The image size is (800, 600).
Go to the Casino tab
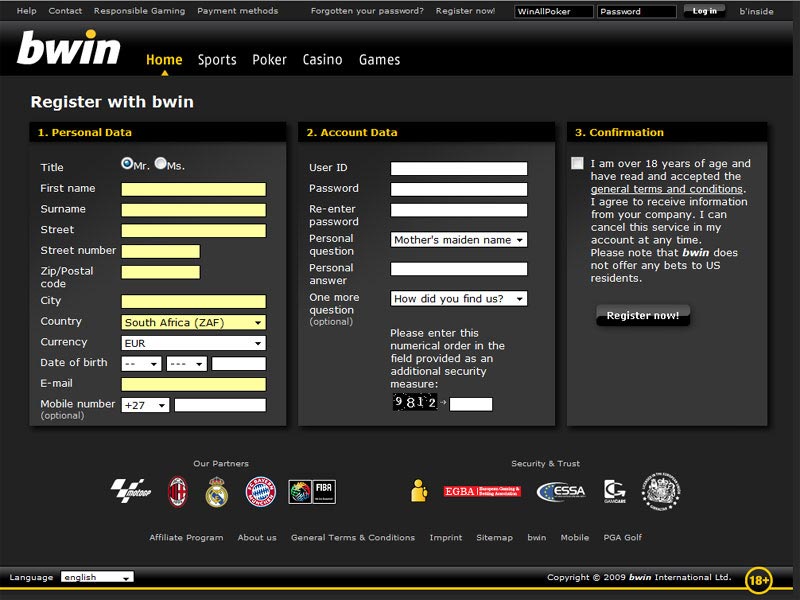click(x=322, y=60)
